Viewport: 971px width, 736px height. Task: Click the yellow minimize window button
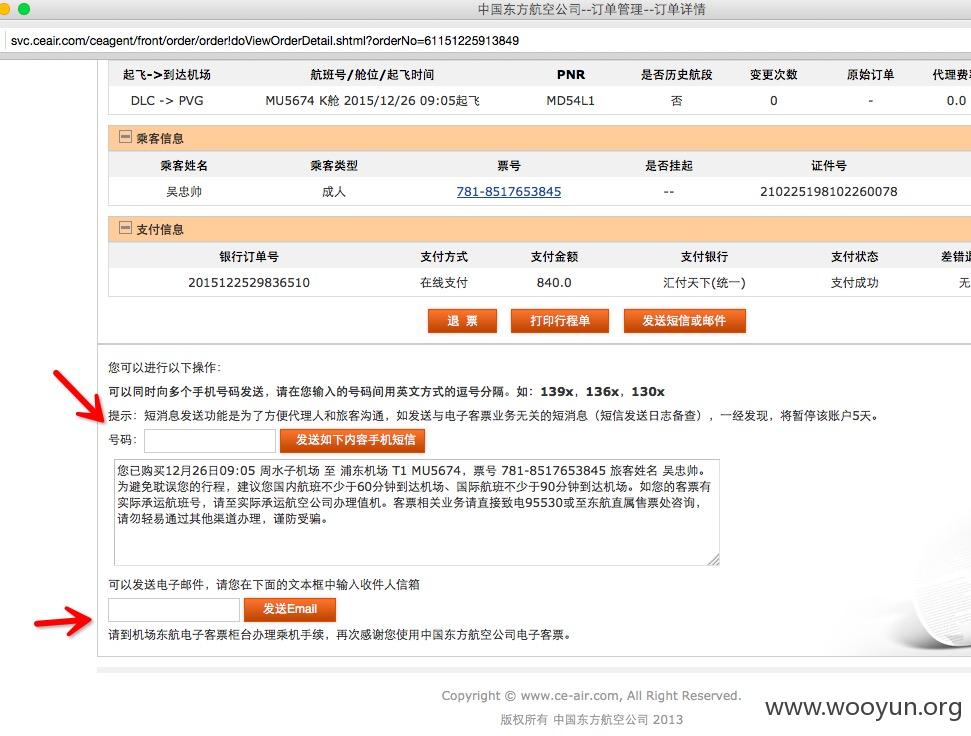click(x=5, y=8)
